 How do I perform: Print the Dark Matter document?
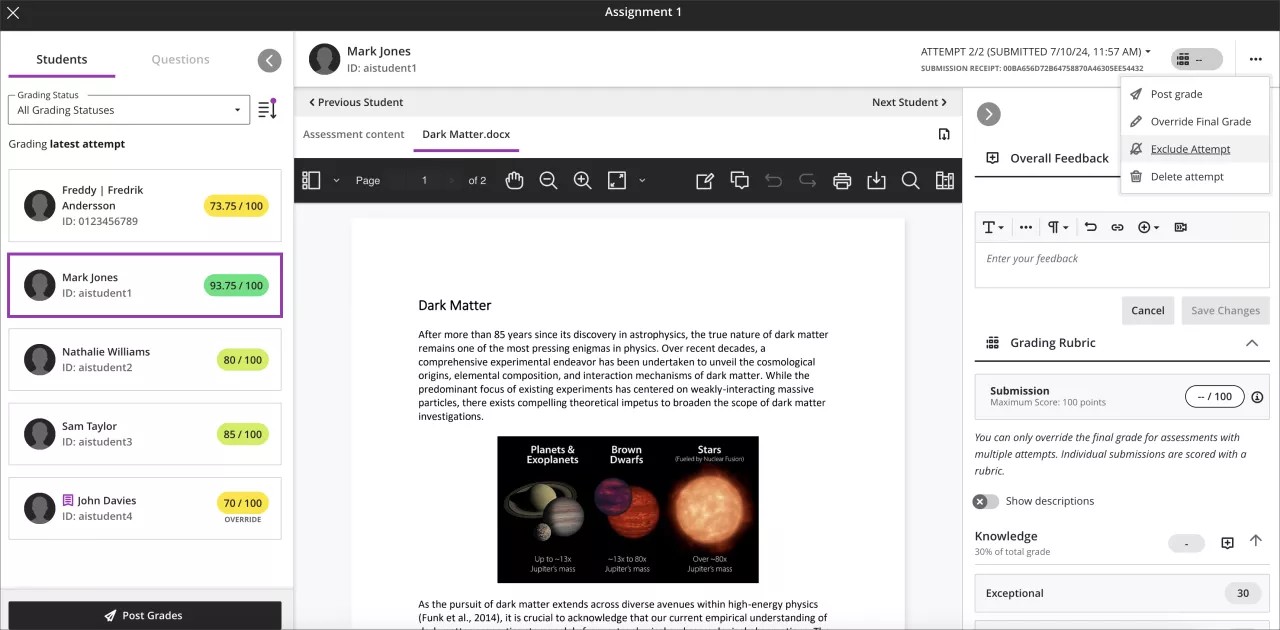coord(842,180)
